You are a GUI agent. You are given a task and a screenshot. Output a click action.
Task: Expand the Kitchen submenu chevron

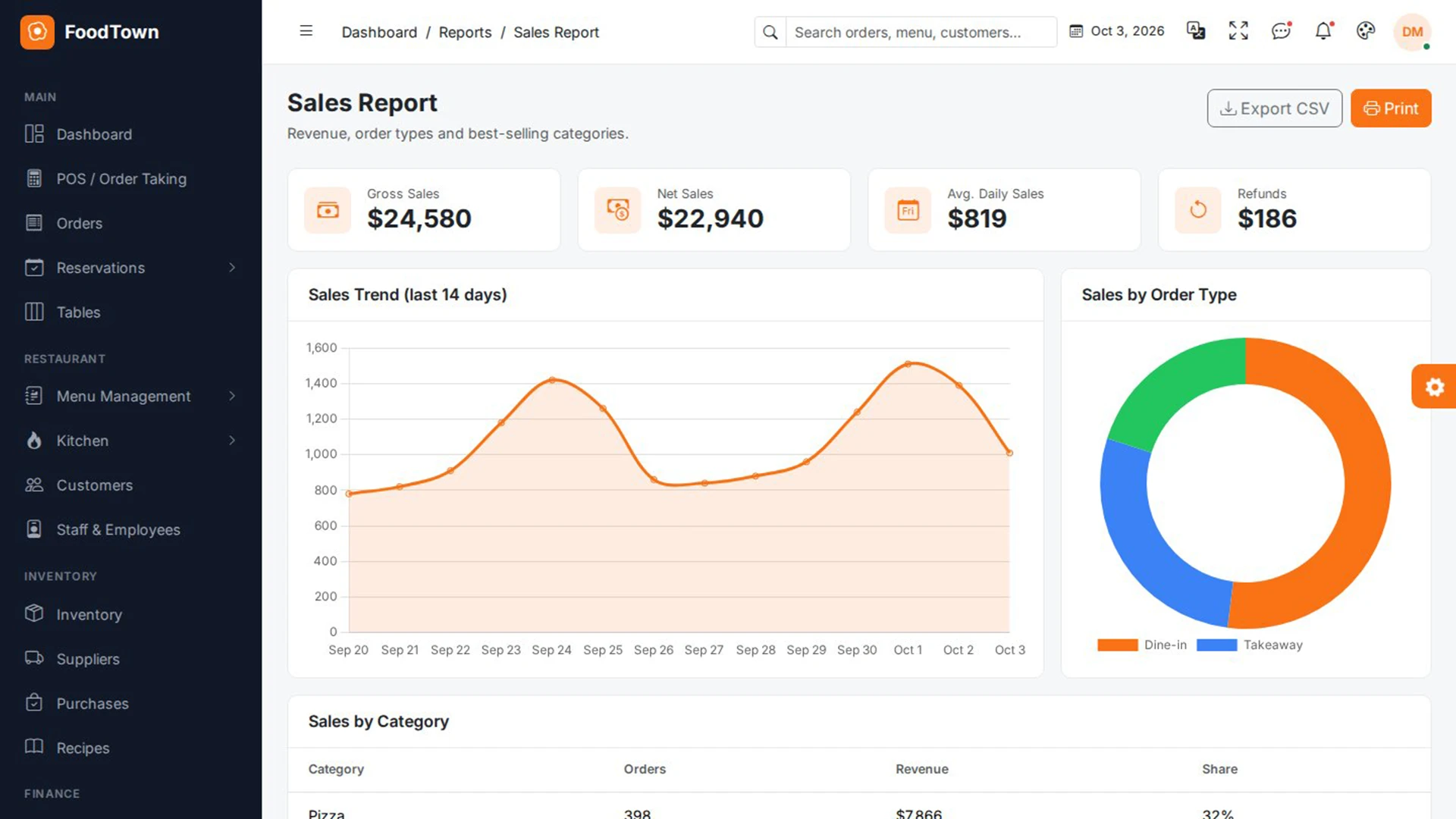[232, 441]
